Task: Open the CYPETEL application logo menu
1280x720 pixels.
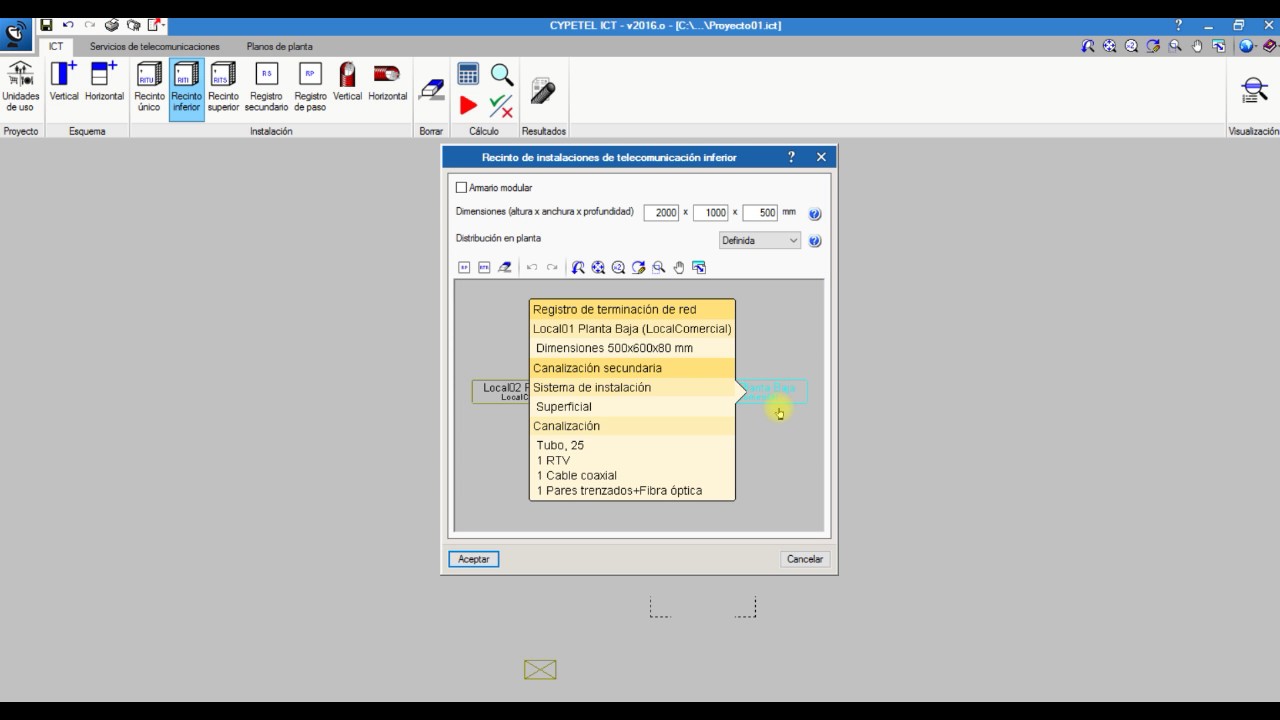Action: pyautogui.click(x=15, y=35)
